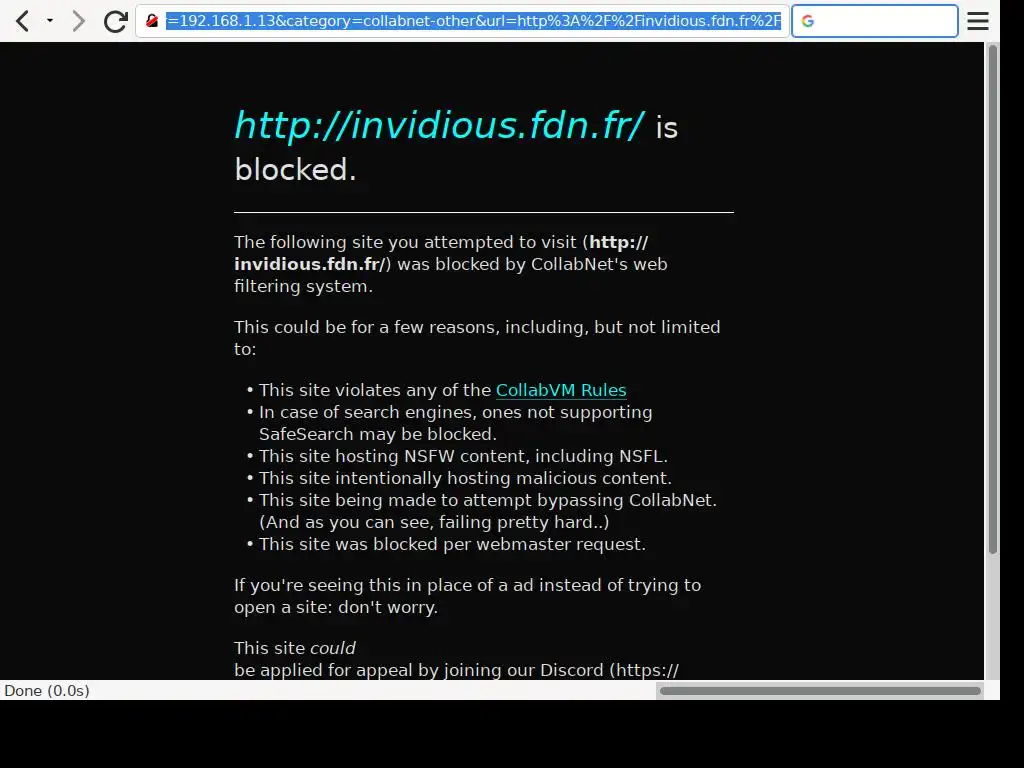The image size is (1024, 768).
Task: Click the 'This site hosting NSFW content' bullet
Action: 463,456
